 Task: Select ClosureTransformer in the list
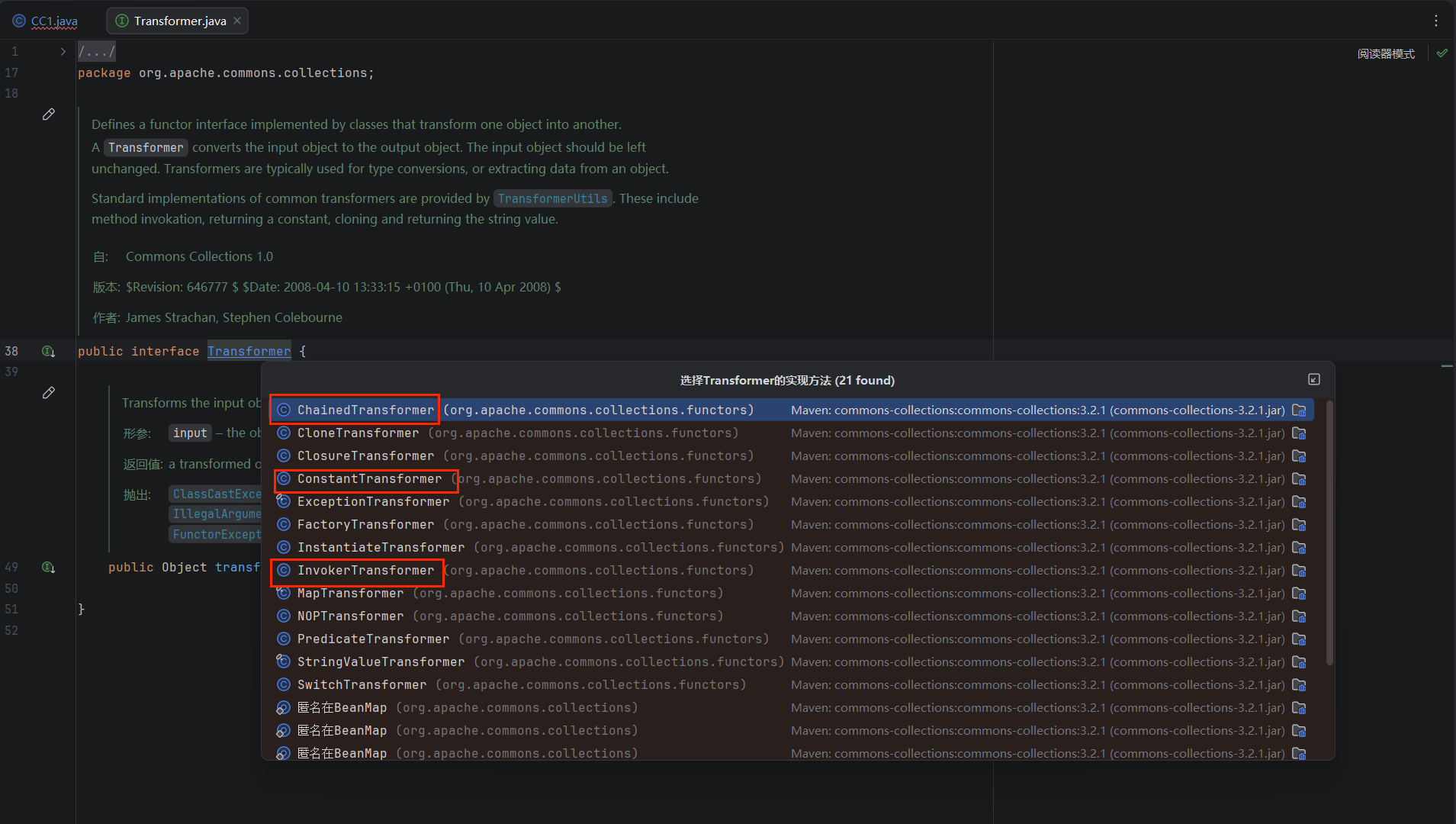point(790,455)
